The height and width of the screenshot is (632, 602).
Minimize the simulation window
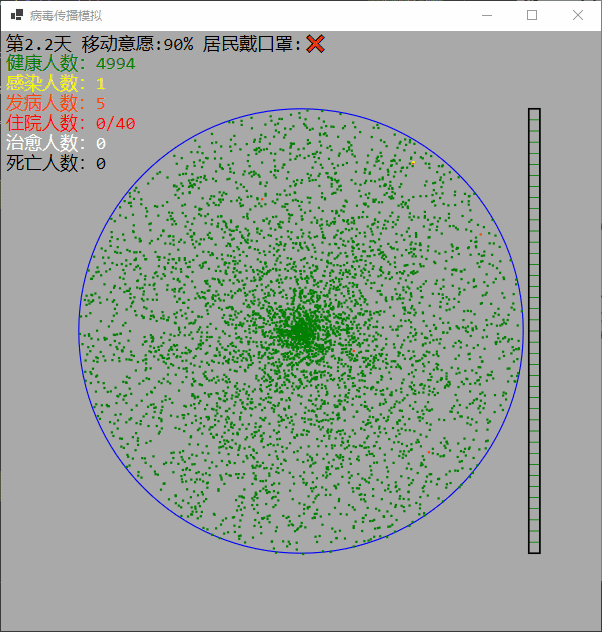tap(487, 15)
